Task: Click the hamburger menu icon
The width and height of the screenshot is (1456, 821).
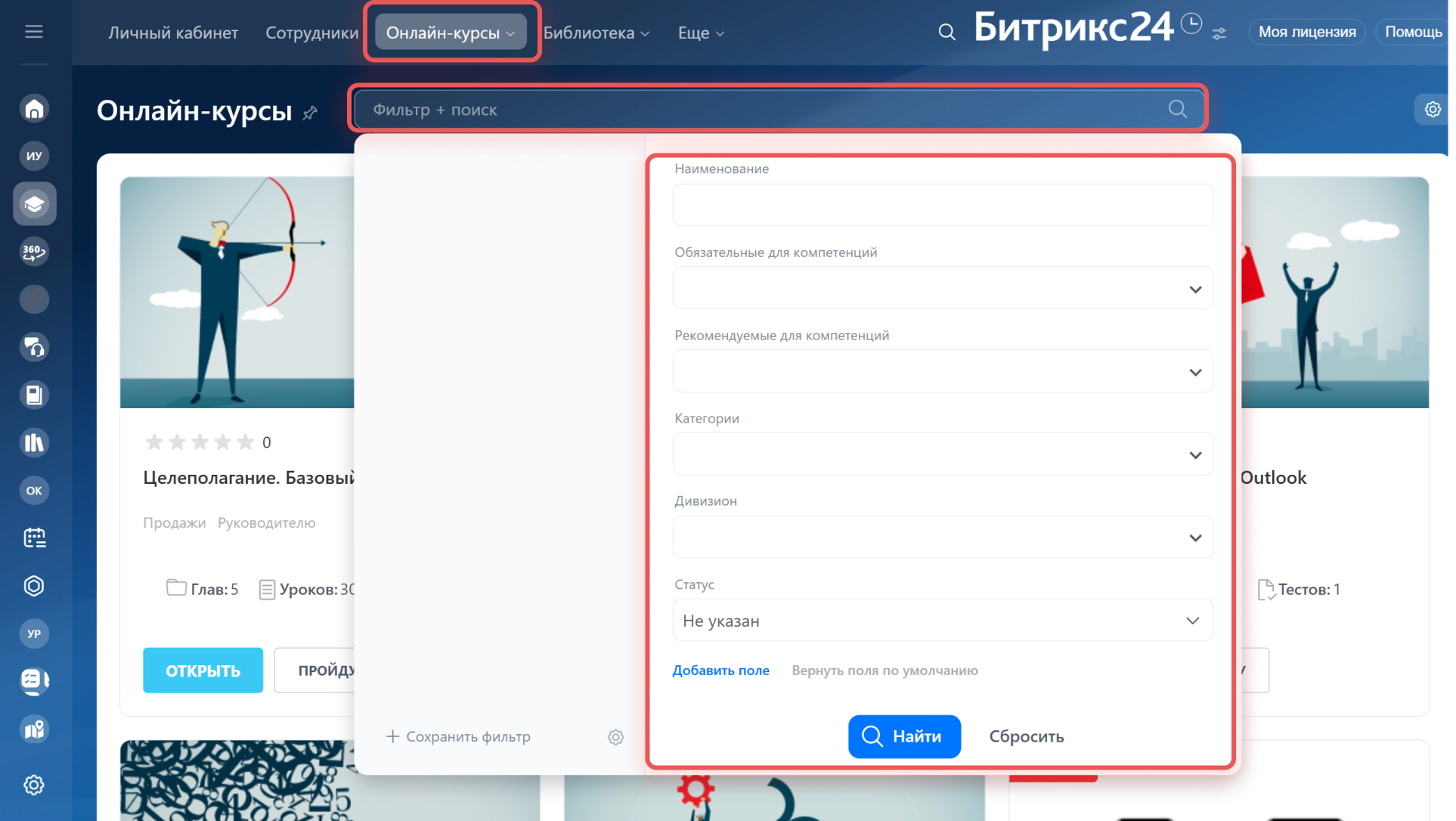Action: click(x=34, y=32)
